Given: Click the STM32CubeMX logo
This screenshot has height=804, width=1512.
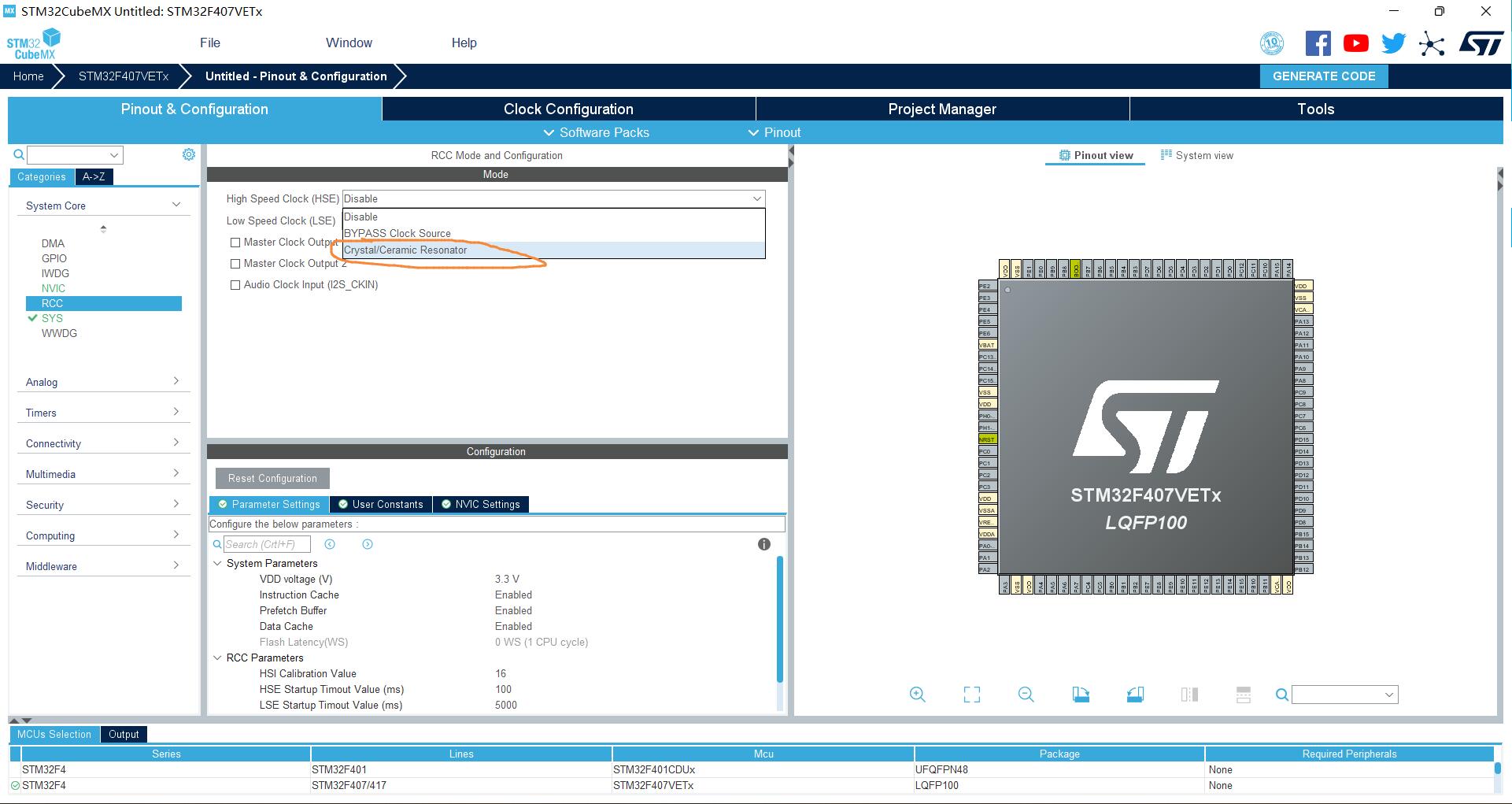Looking at the screenshot, I should [x=34, y=43].
